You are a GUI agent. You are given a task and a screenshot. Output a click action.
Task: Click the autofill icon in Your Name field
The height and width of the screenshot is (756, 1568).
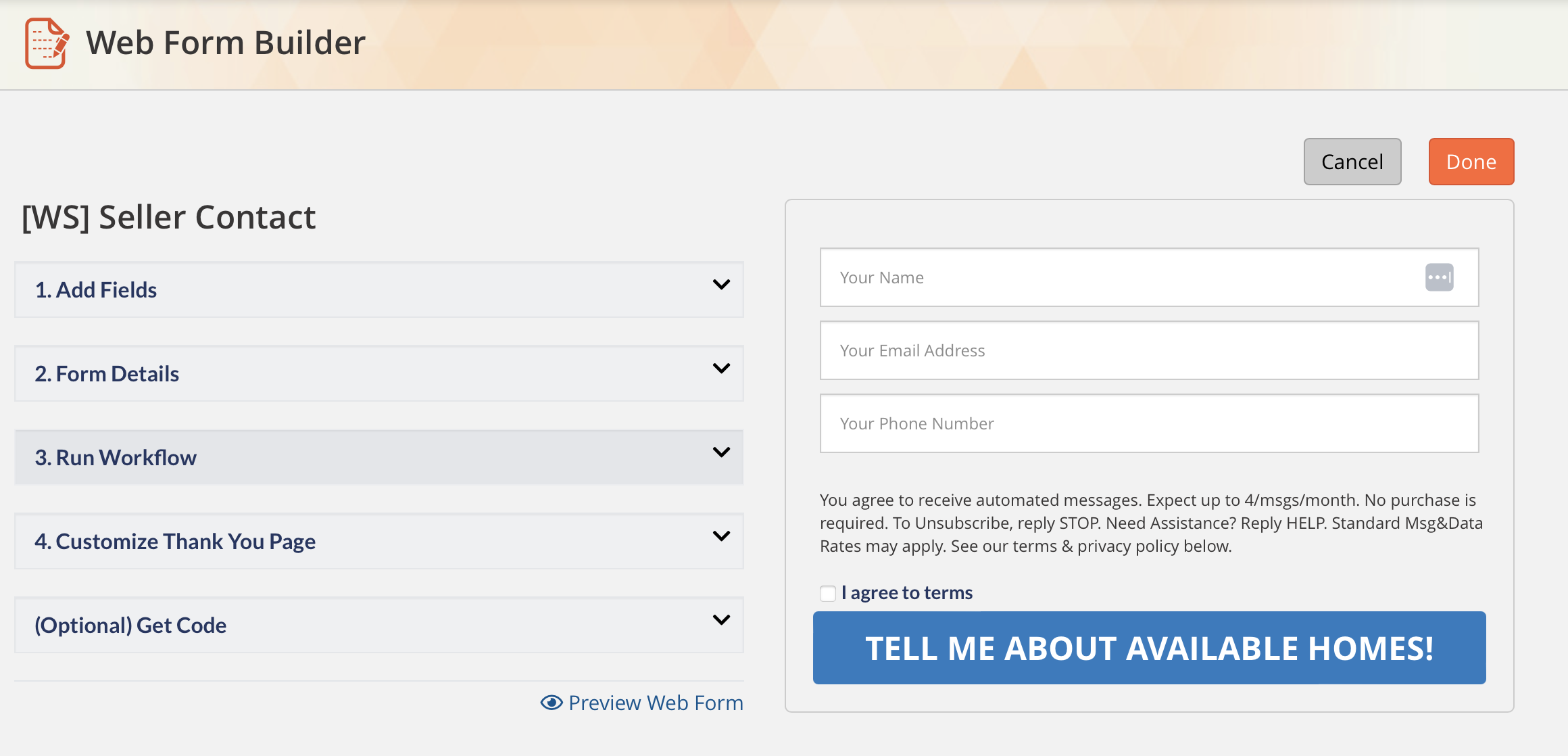(1439, 277)
